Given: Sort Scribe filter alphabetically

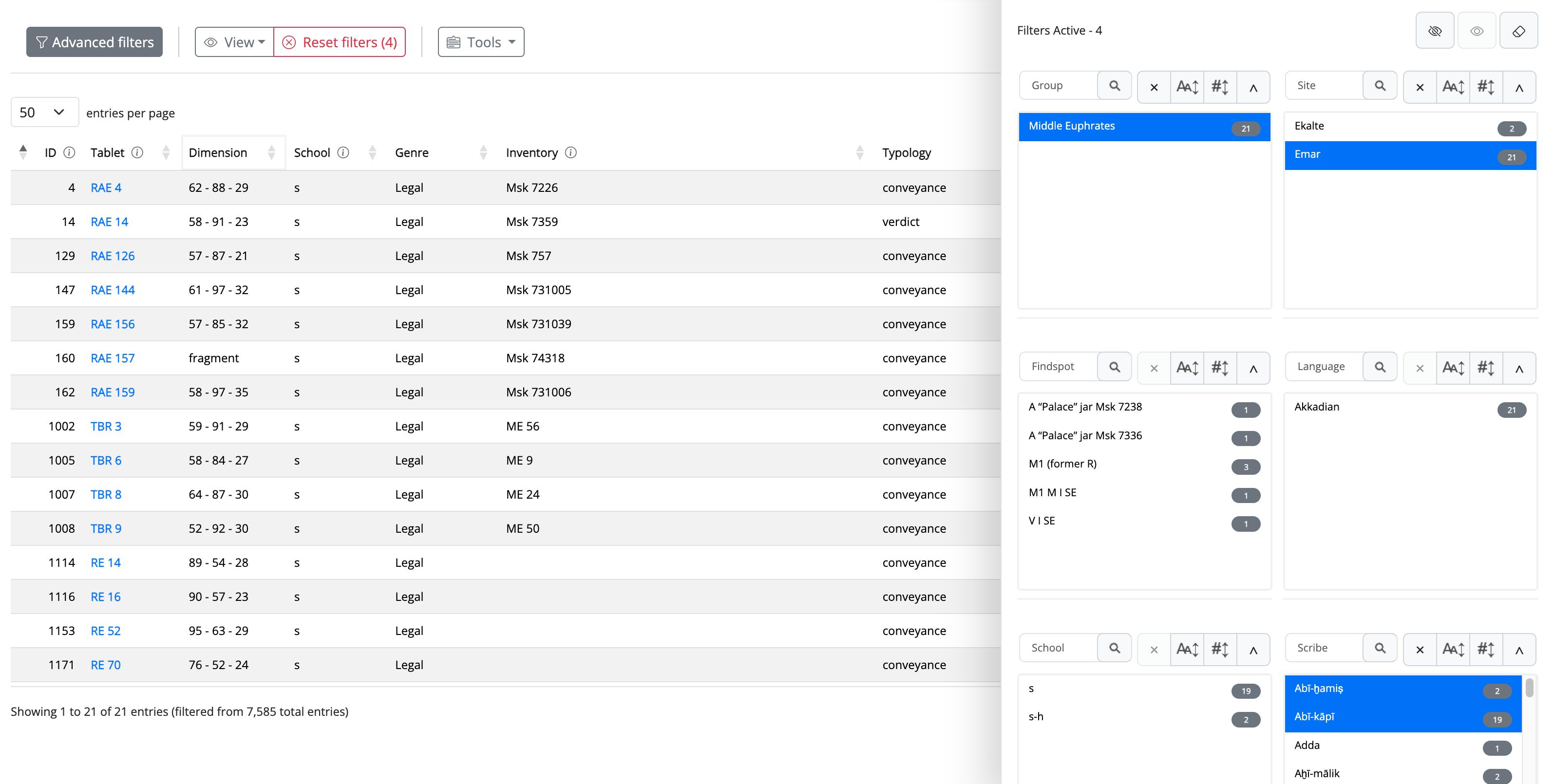Looking at the screenshot, I should pyautogui.click(x=1453, y=650).
